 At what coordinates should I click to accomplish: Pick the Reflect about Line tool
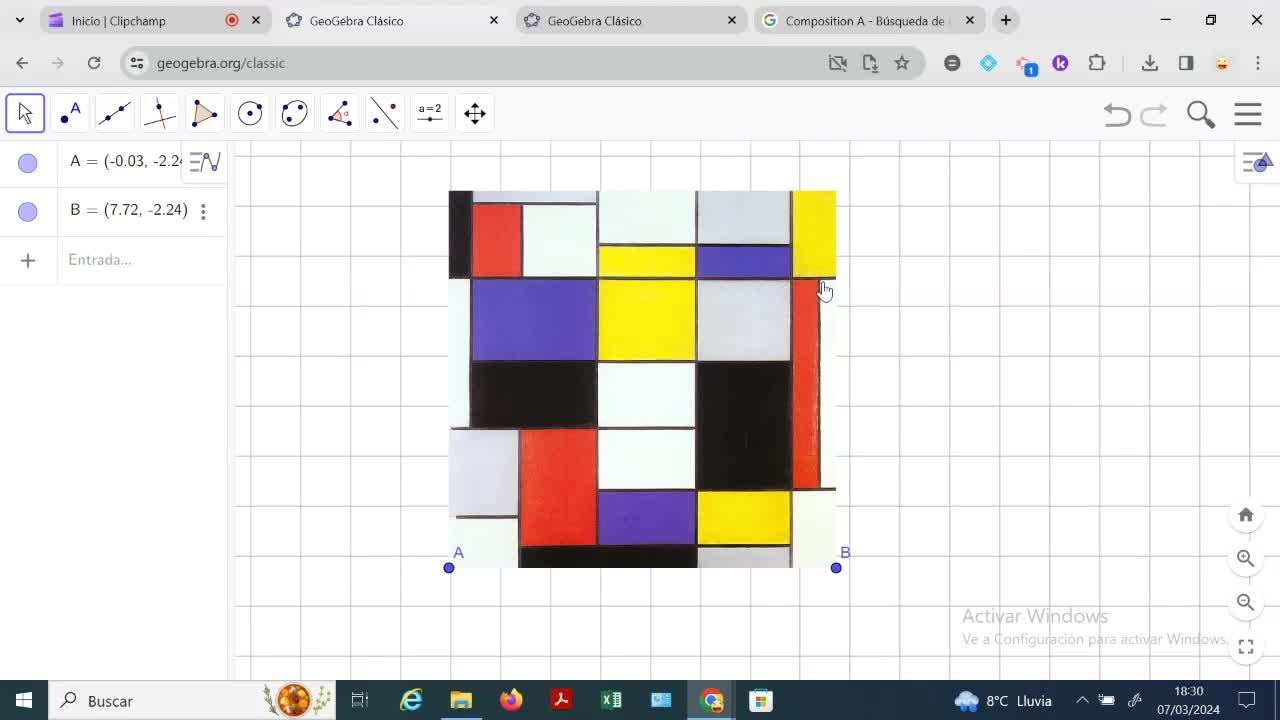[385, 113]
